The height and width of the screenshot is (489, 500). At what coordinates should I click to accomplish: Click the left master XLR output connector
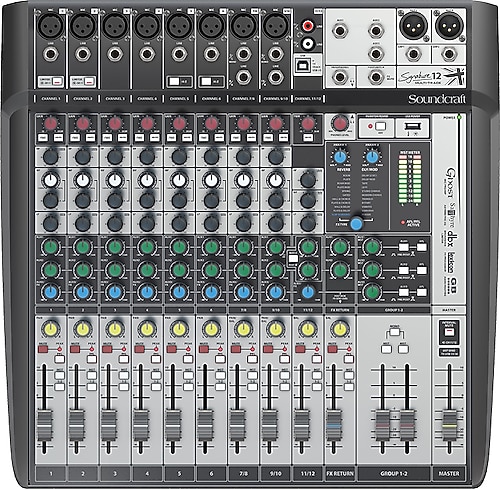413,26
